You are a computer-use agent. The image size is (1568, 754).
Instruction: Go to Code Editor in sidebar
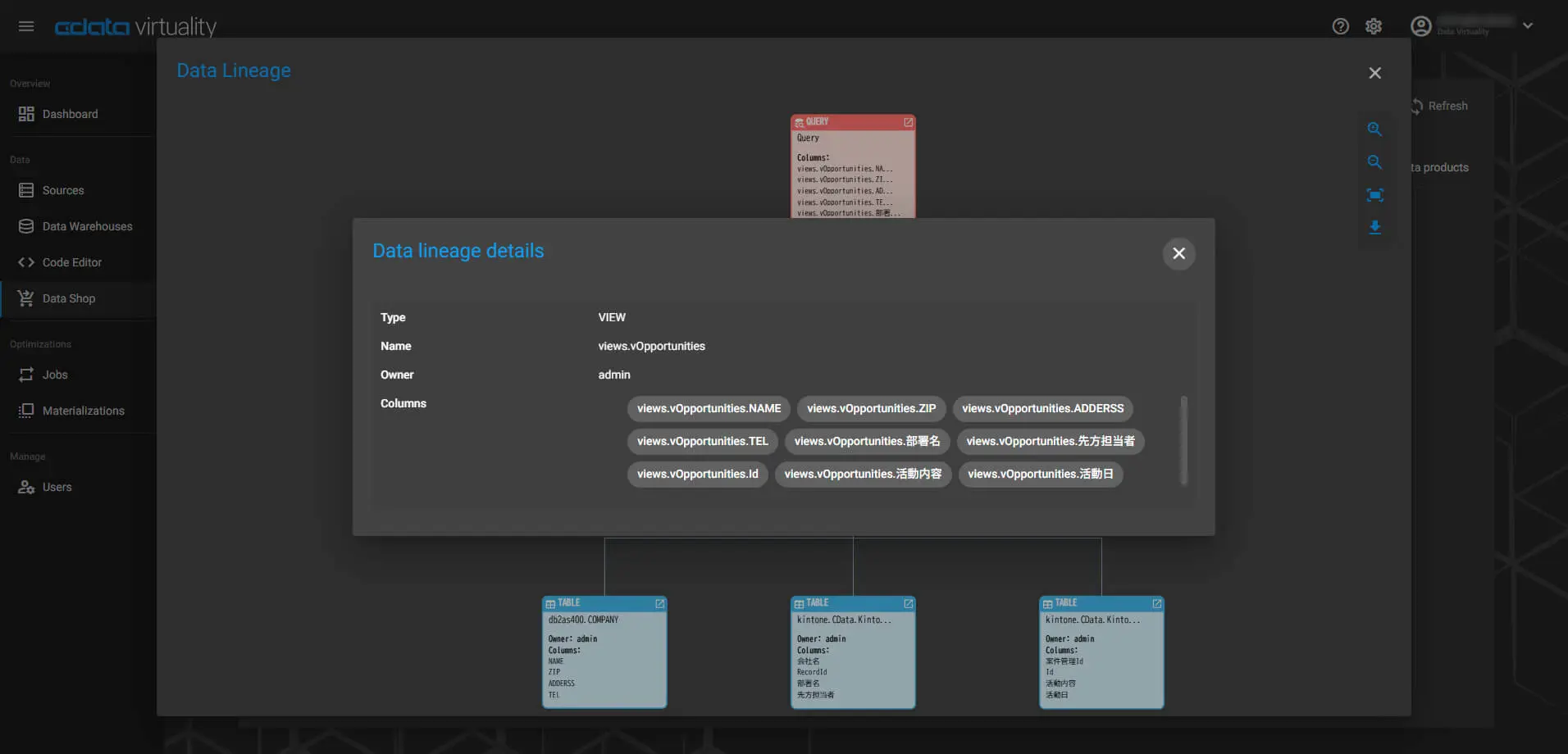71,262
